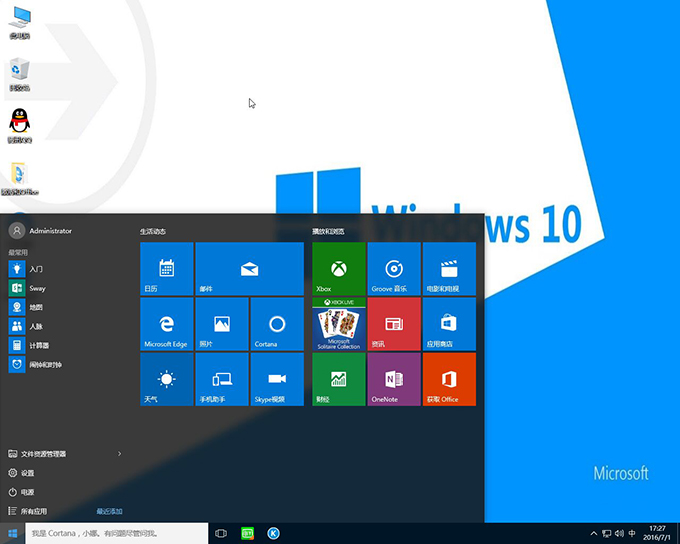Viewport: 680px width, 544px height.
Task: Expand File Explorer jump list arrow
Action: (120, 454)
